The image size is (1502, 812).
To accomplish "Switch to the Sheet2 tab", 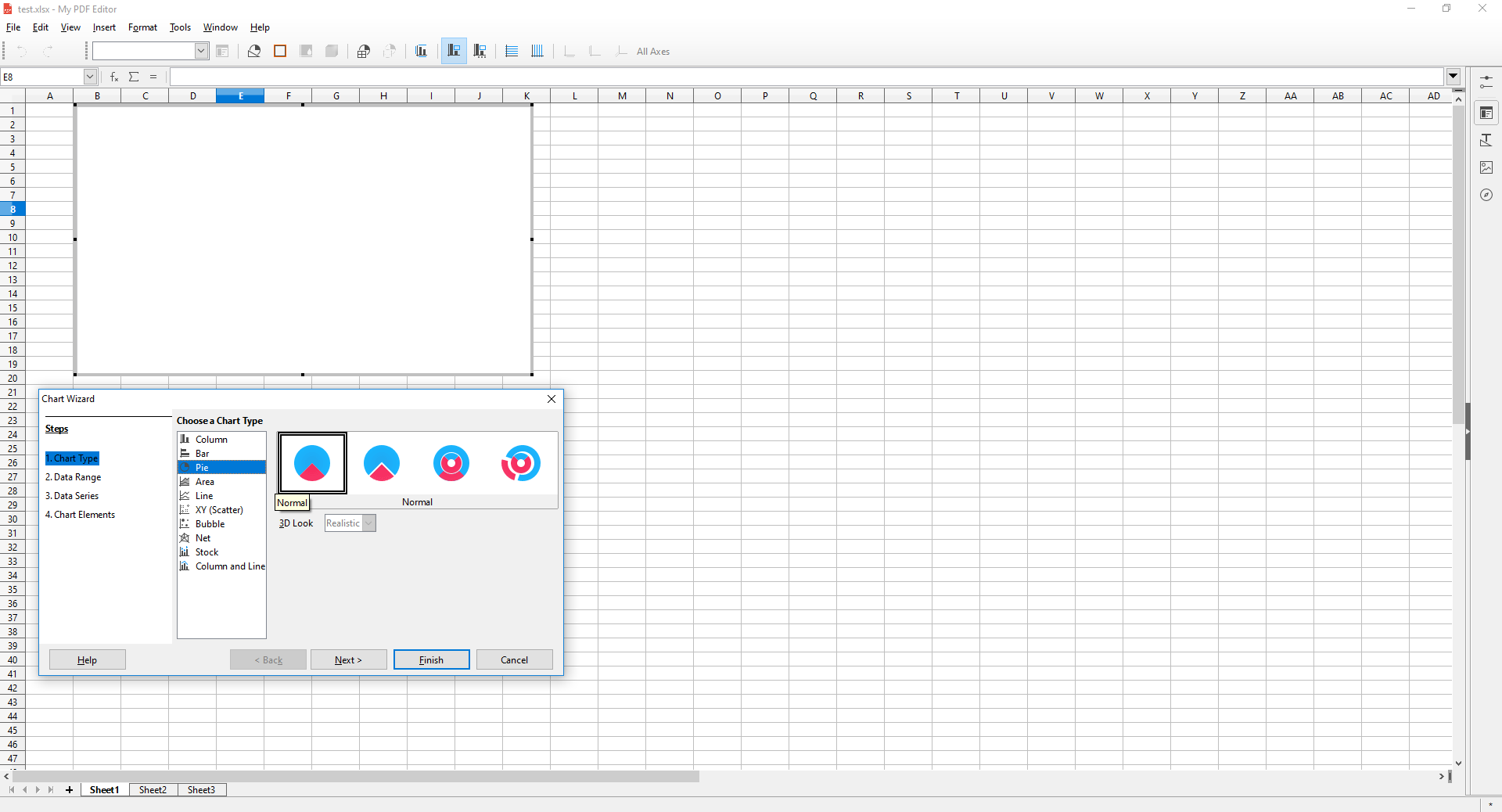I will pos(153,790).
